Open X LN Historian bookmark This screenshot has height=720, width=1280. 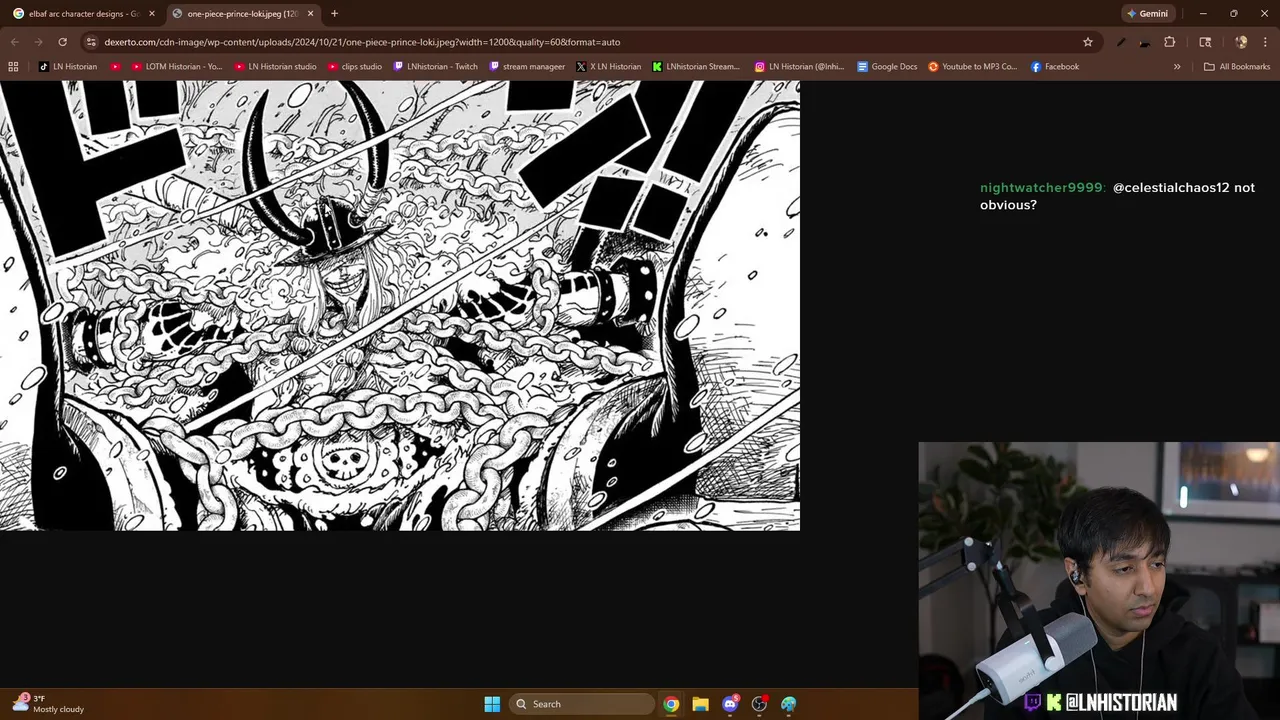pos(609,67)
